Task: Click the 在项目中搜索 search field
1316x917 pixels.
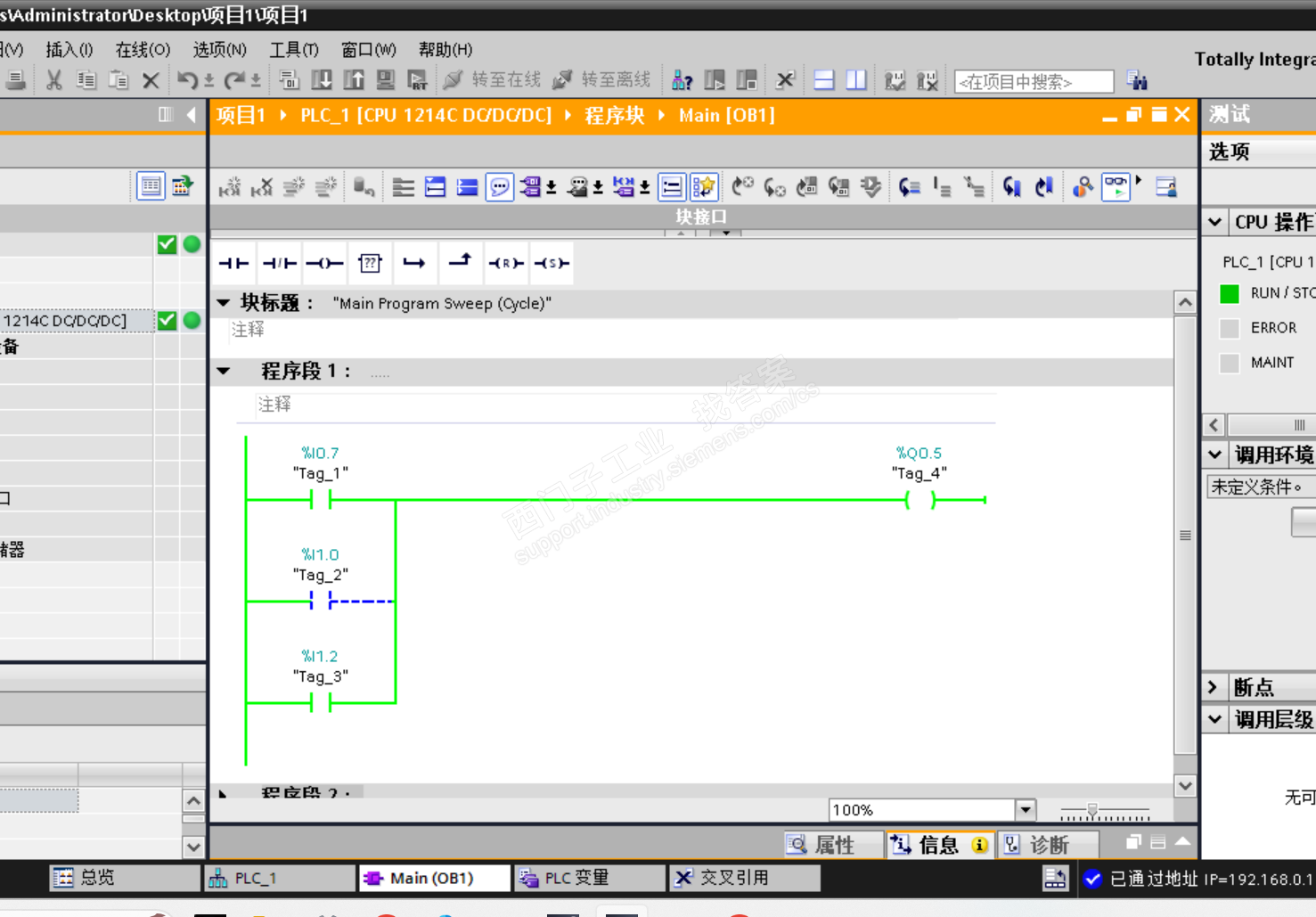Action: pos(1034,82)
